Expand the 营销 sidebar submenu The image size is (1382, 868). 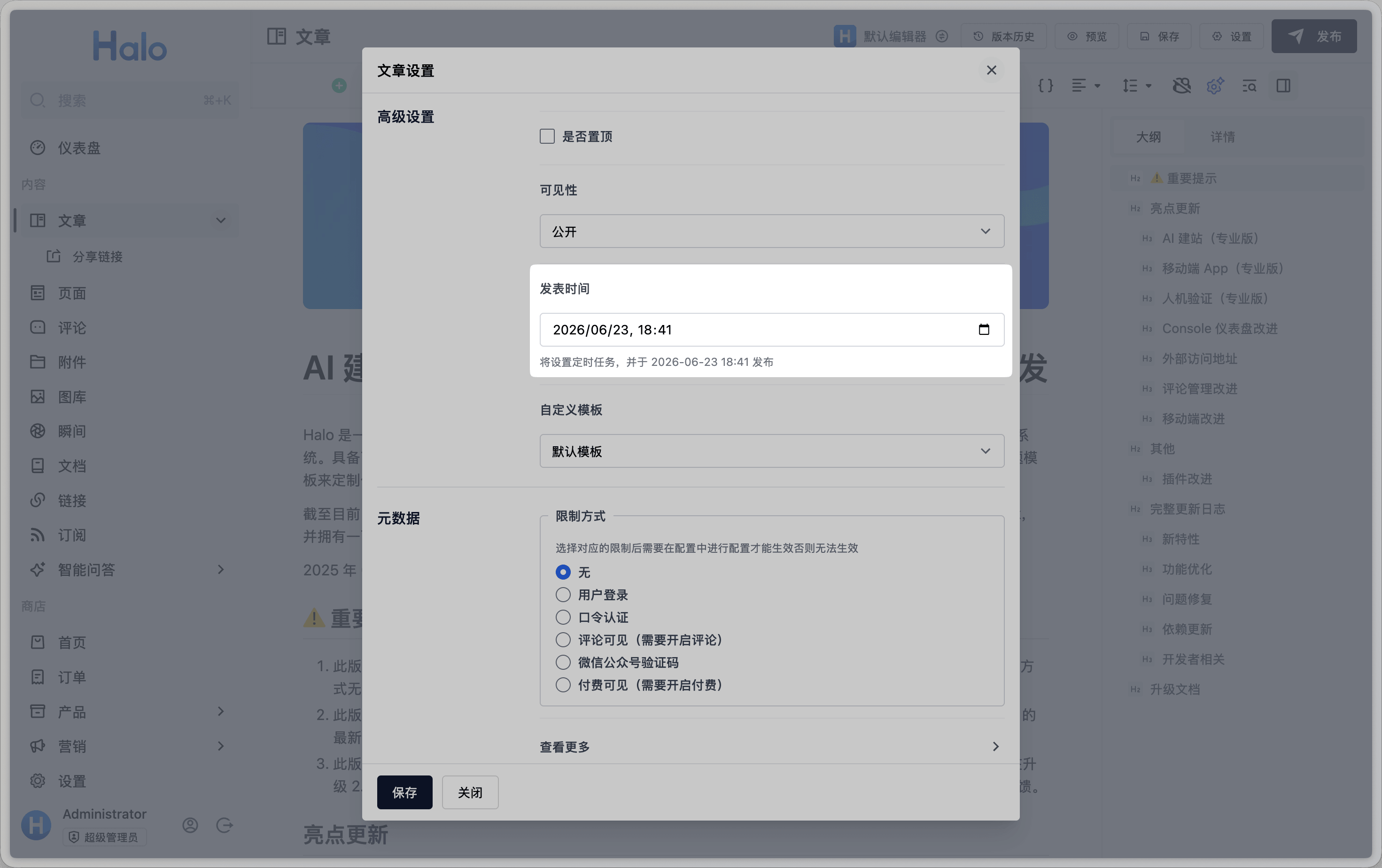(220, 746)
